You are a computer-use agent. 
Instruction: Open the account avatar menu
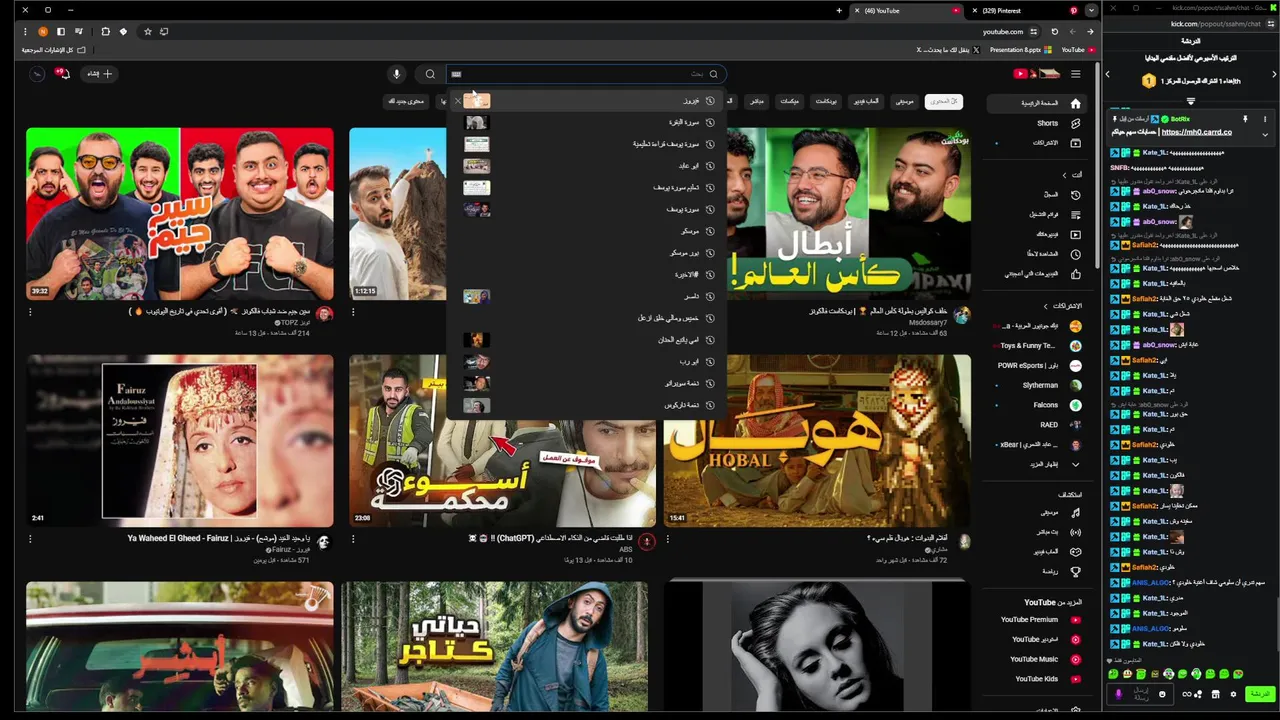click(x=37, y=74)
